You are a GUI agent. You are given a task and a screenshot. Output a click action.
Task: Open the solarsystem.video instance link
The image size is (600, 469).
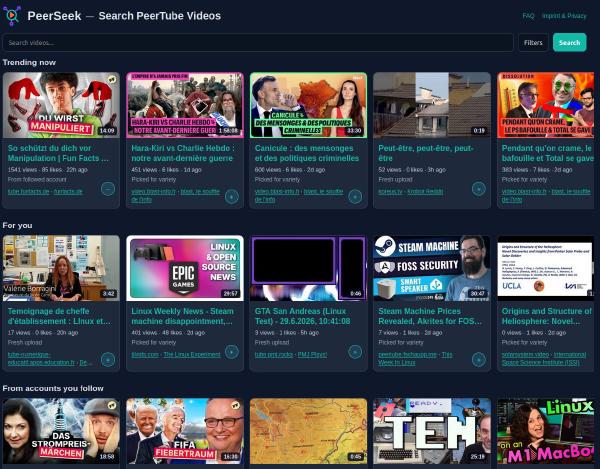525,355
